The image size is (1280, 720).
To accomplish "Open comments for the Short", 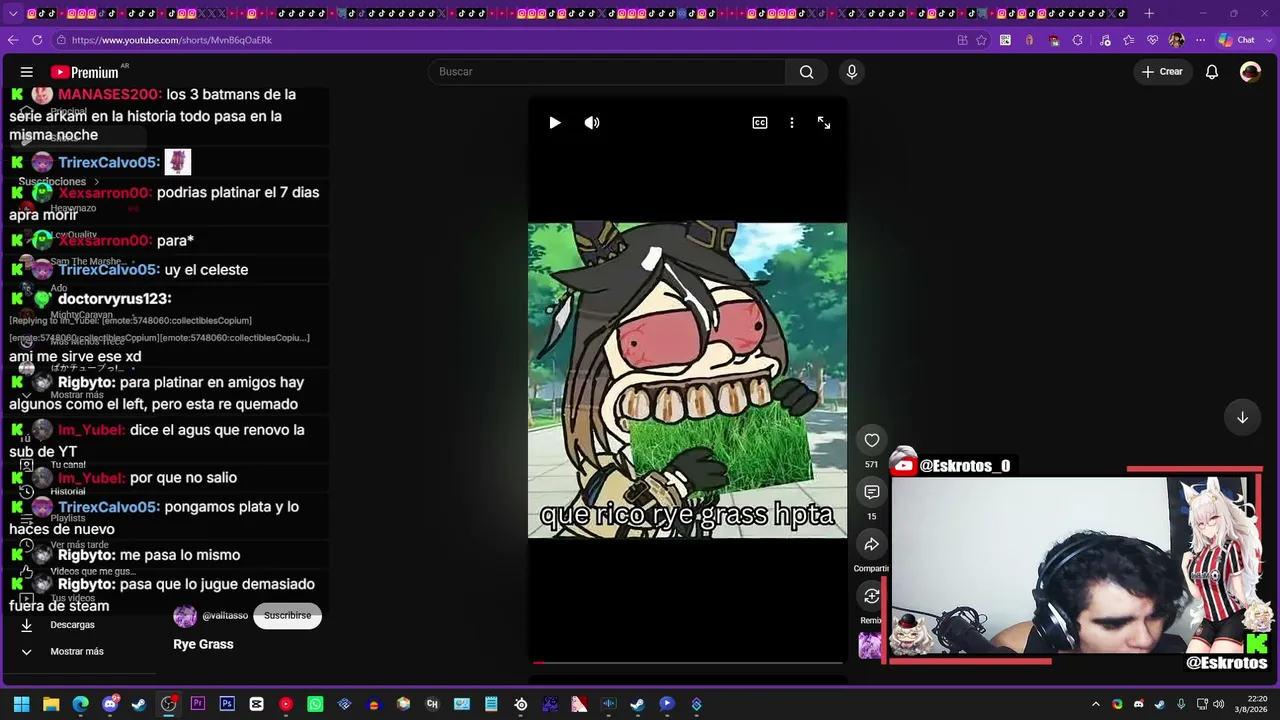I will click(x=872, y=492).
